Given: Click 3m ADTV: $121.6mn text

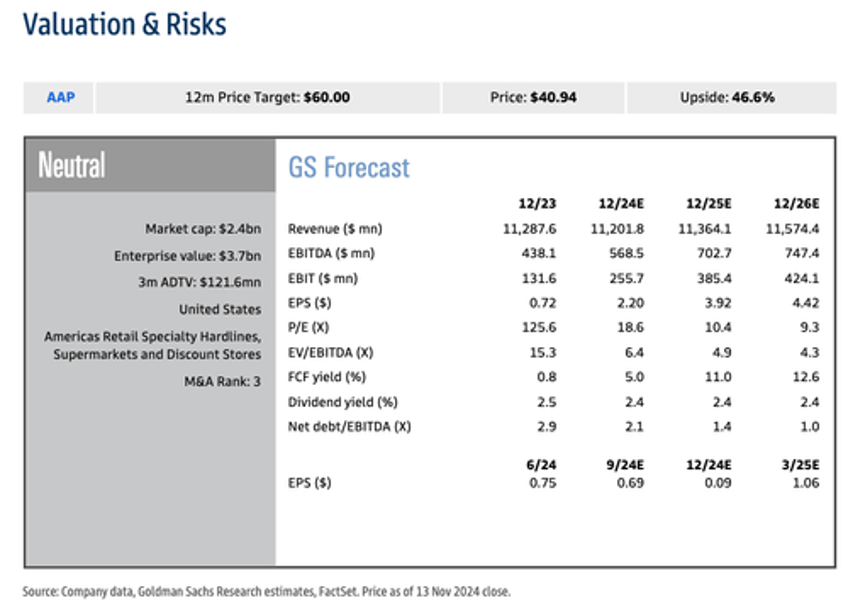Looking at the screenshot, I should click(199, 282).
